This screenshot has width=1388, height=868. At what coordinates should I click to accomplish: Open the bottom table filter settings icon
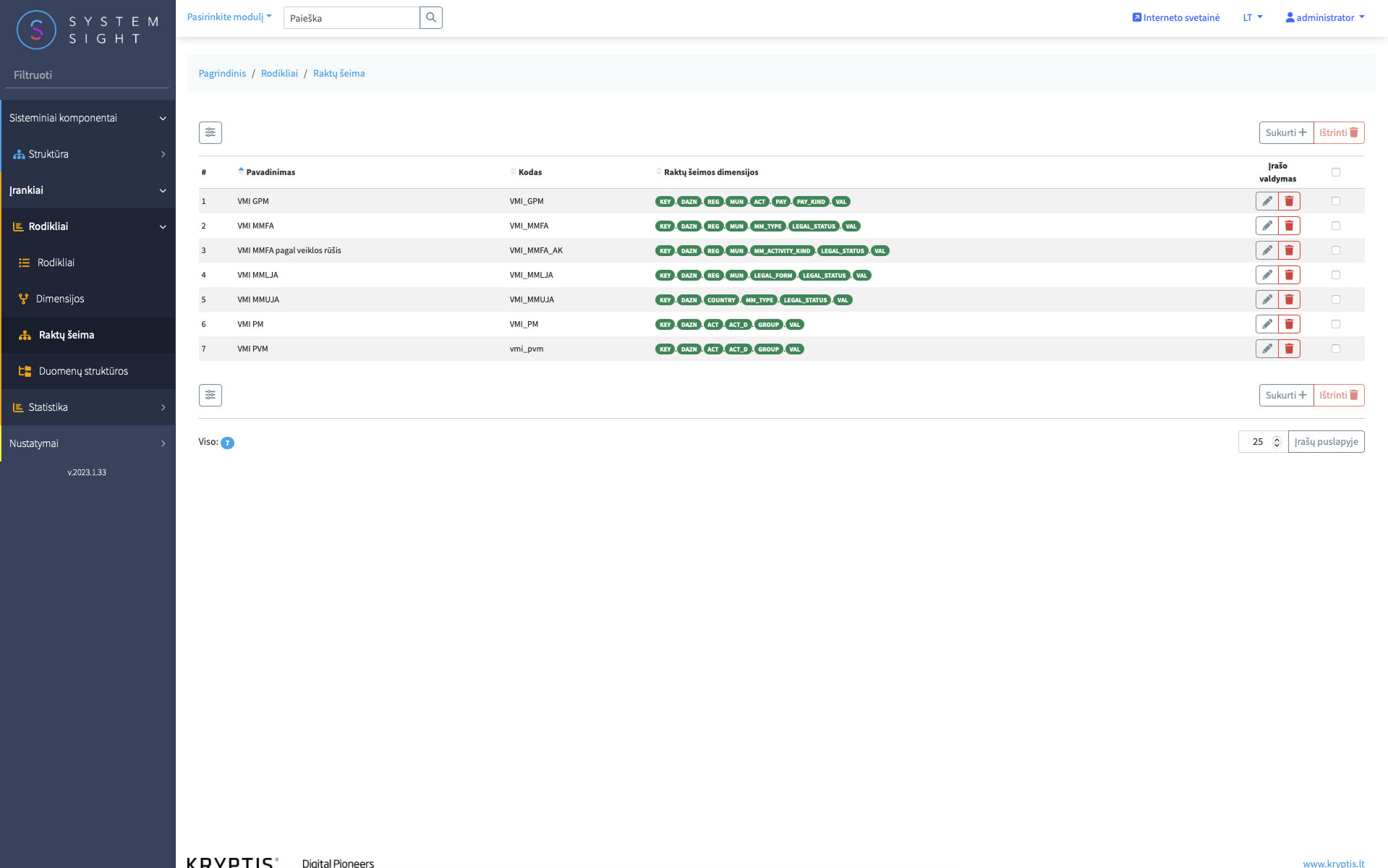[210, 395]
